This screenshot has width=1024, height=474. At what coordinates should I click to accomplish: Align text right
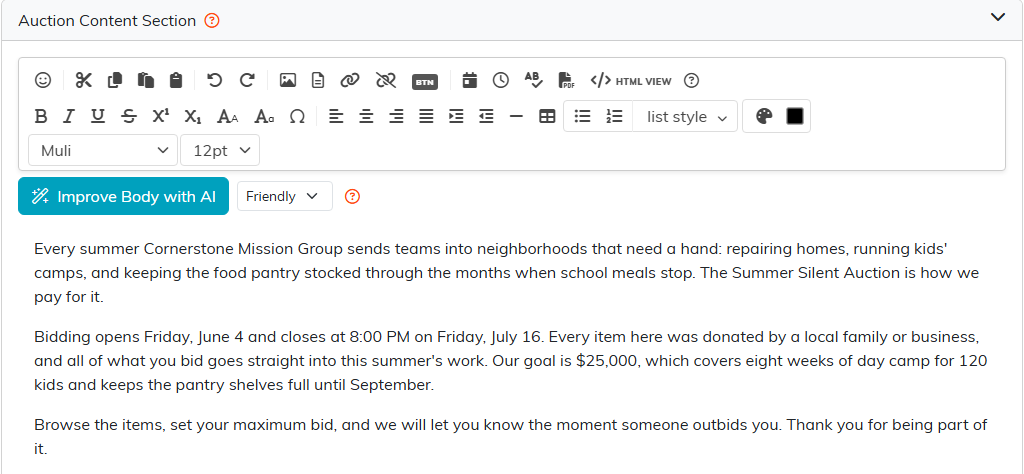coord(396,117)
